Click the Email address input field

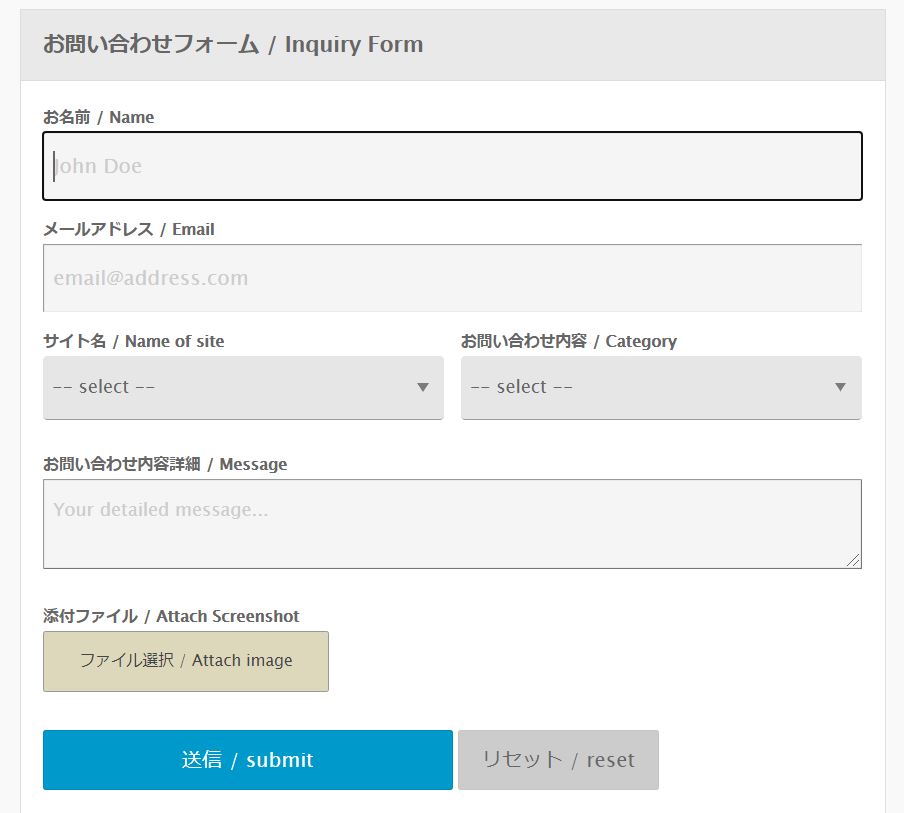(453, 278)
